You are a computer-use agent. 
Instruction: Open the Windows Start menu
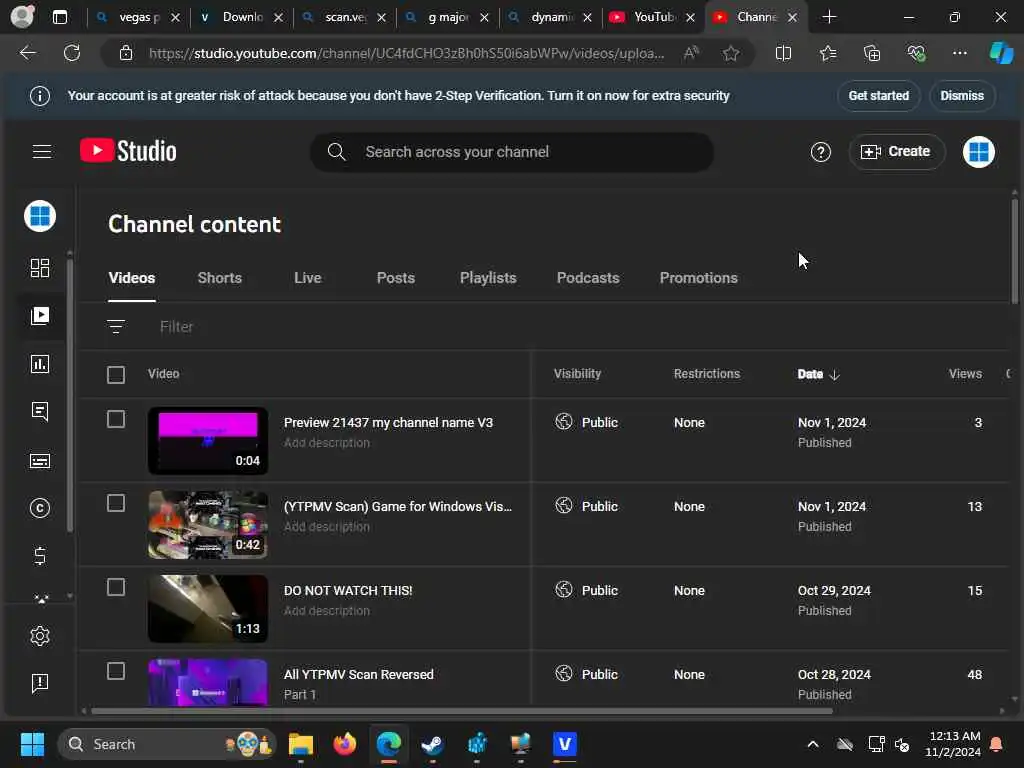(32, 744)
